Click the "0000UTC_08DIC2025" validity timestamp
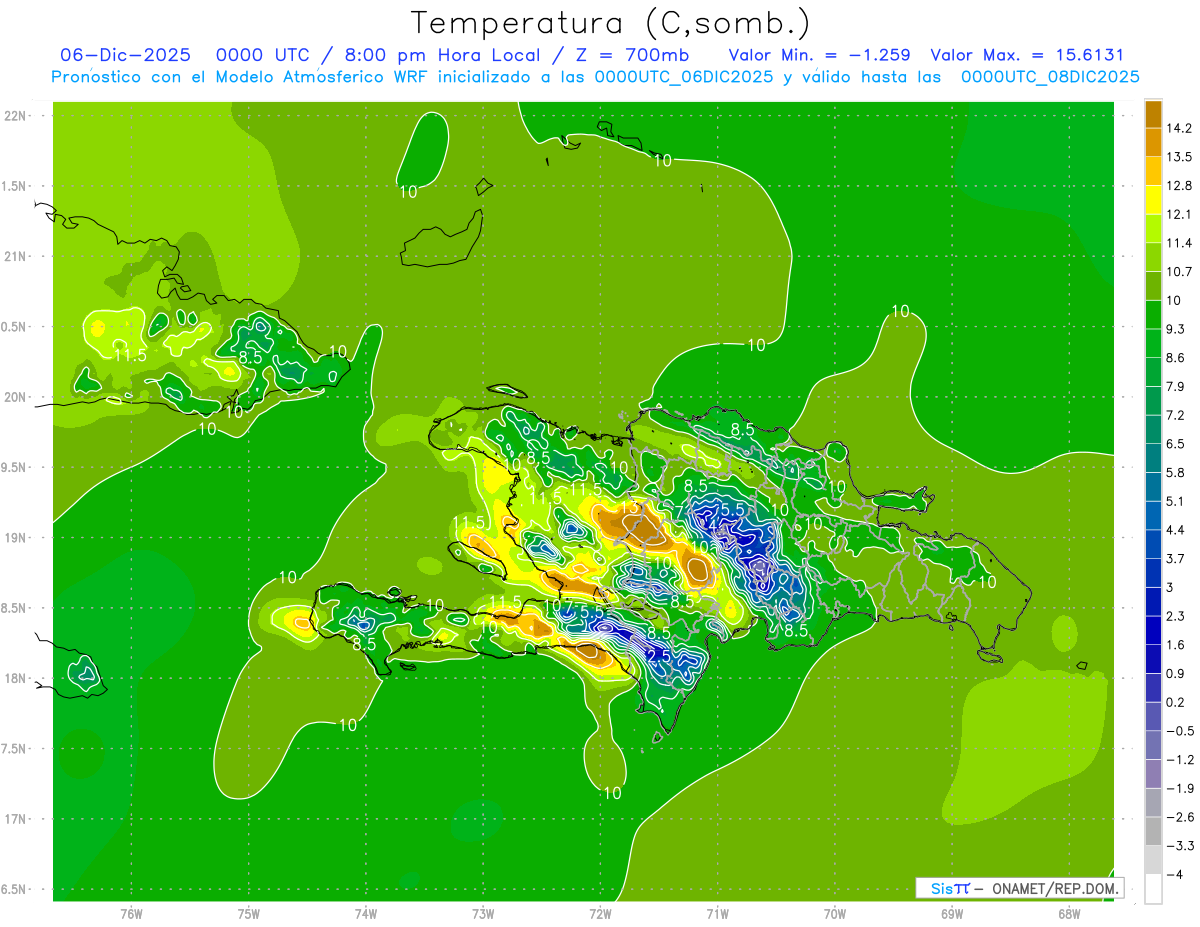The image size is (1200, 927). pos(1050,76)
